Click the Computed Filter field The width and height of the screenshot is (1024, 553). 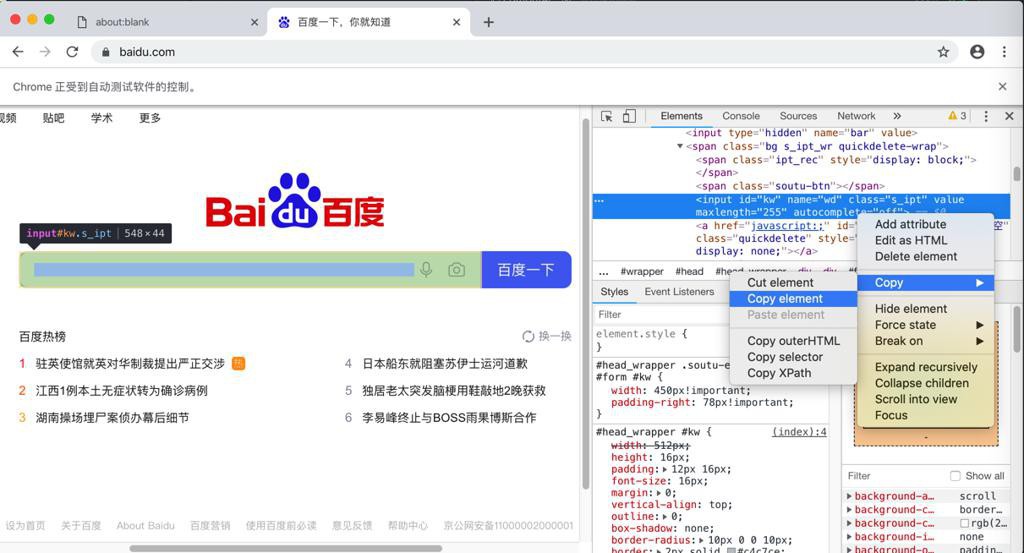(x=895, y=476)
